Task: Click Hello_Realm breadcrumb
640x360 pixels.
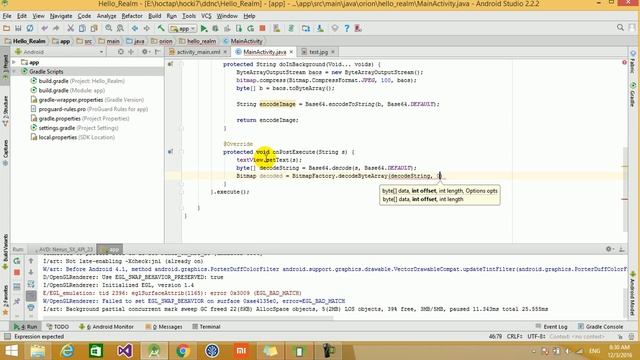Action: pyautogui.click(x=25, y=41)
